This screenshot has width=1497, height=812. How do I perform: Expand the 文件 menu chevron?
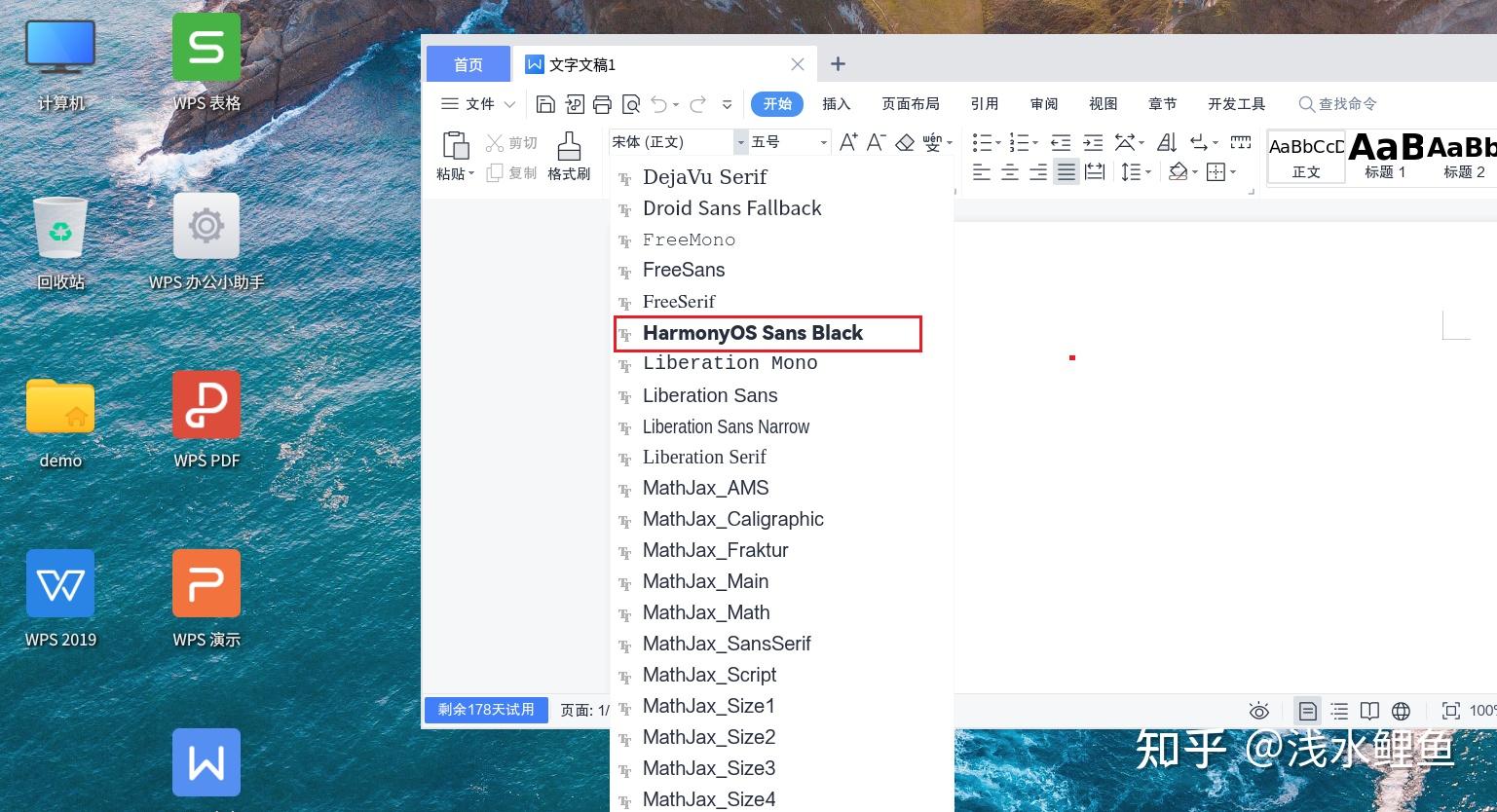click(509, 104)
